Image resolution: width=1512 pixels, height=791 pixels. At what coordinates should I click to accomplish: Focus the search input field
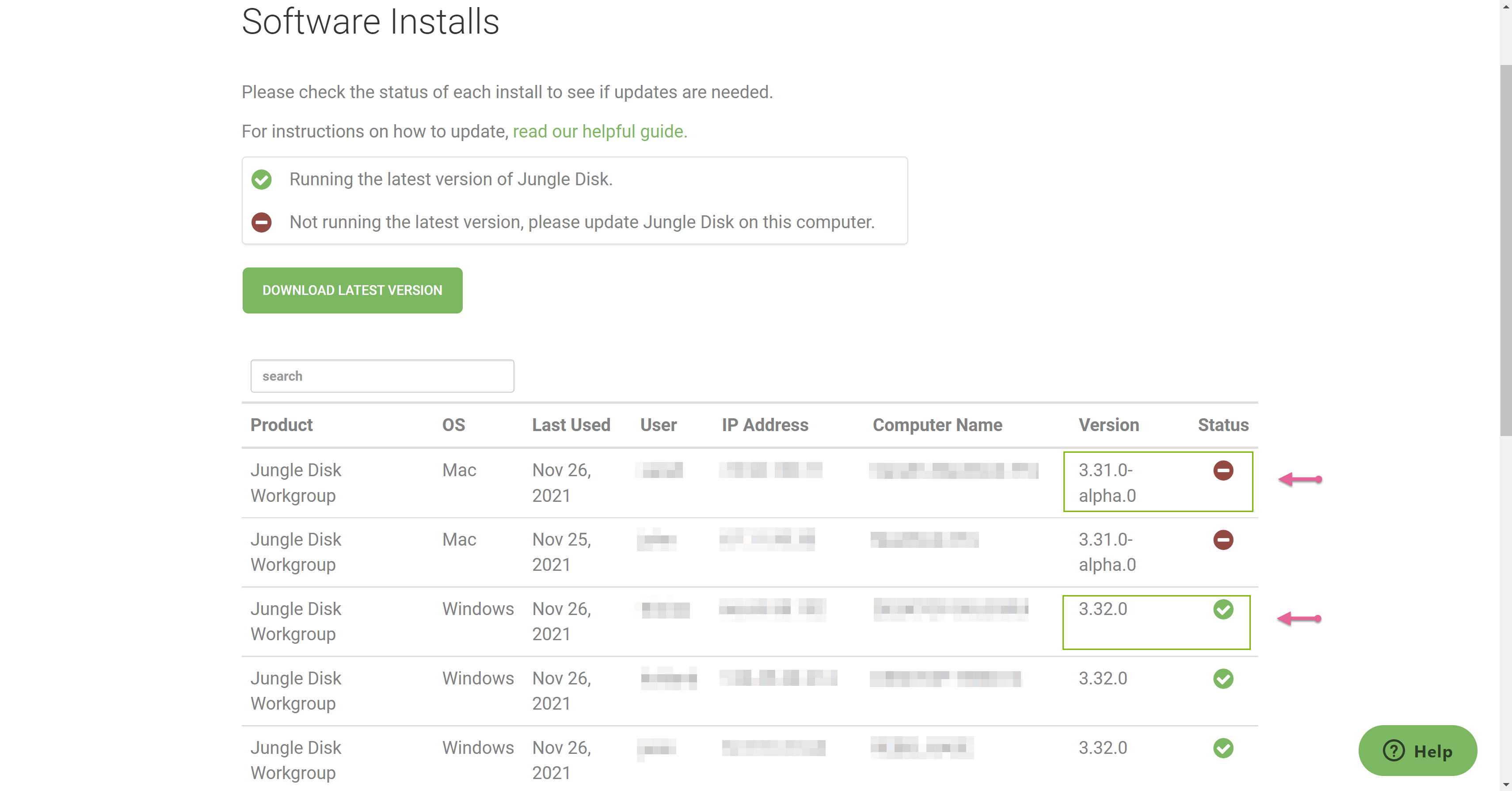[382, 376]
